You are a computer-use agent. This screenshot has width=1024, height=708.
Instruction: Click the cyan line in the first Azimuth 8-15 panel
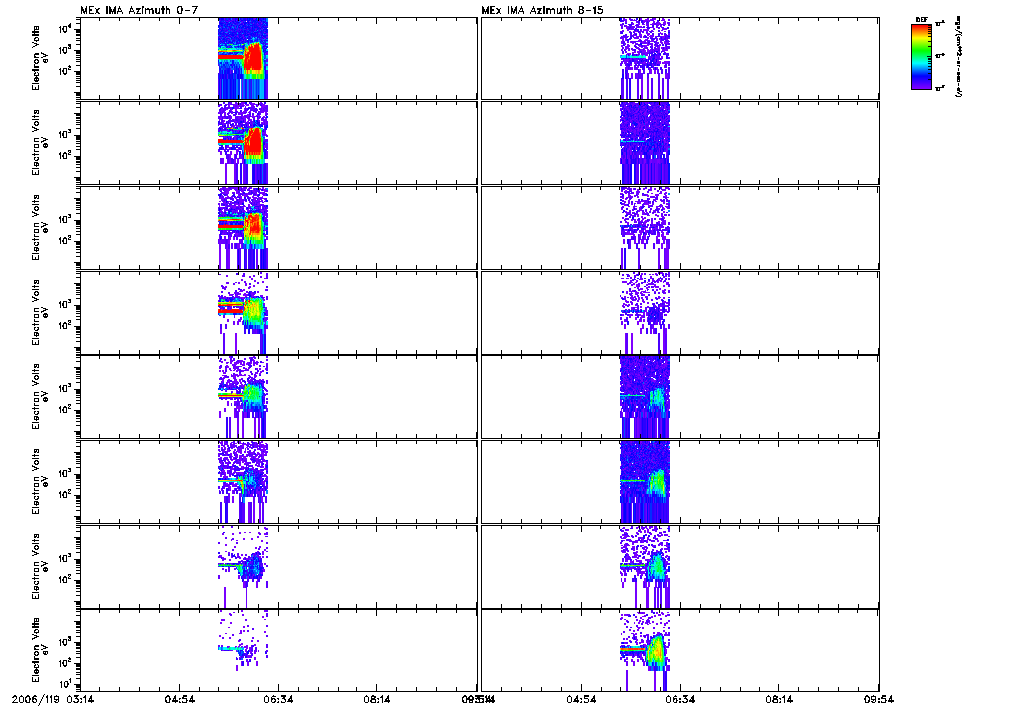click(633, 57)
